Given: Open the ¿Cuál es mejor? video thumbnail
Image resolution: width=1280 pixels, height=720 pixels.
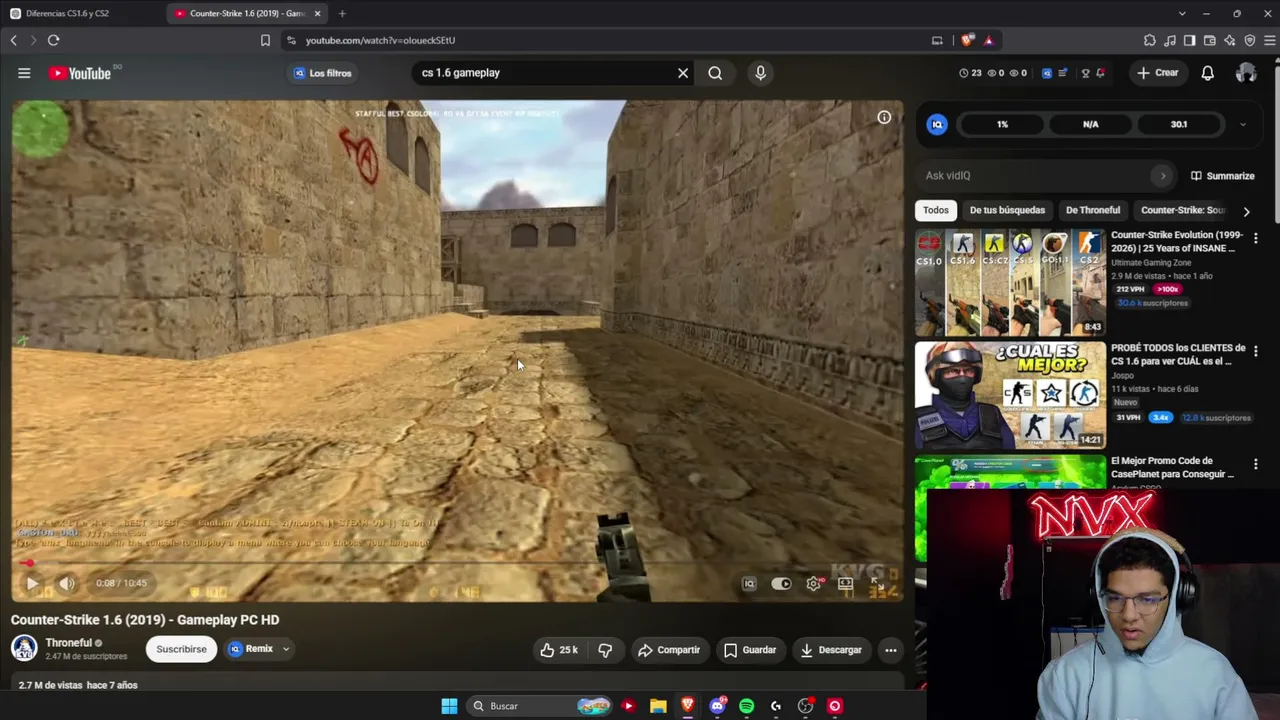Looking at the screenshot, I should click(1010, 396).
